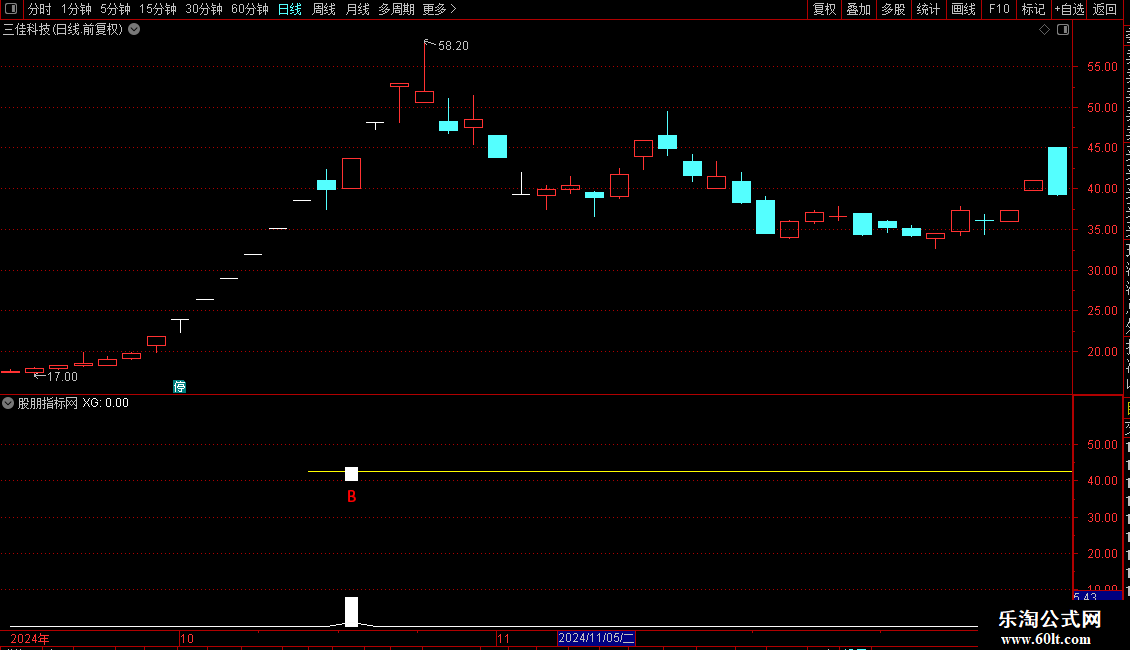Click the 10 month marker on the time axis
Image resolution: width=1130 pixels, height=650 pixels.
[187, 638]
